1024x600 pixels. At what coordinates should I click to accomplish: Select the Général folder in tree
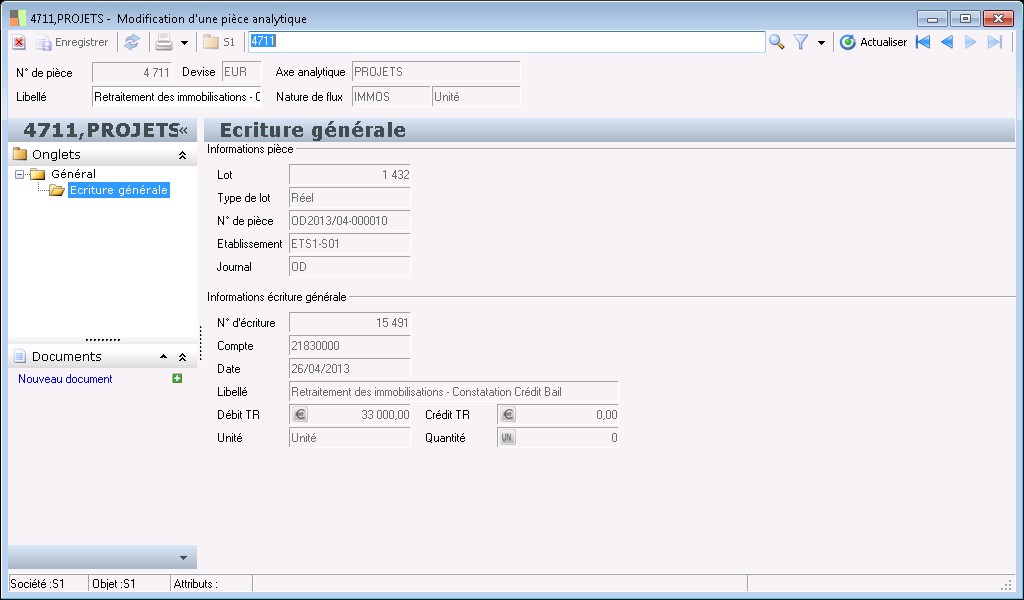click(x=73, y=174)
